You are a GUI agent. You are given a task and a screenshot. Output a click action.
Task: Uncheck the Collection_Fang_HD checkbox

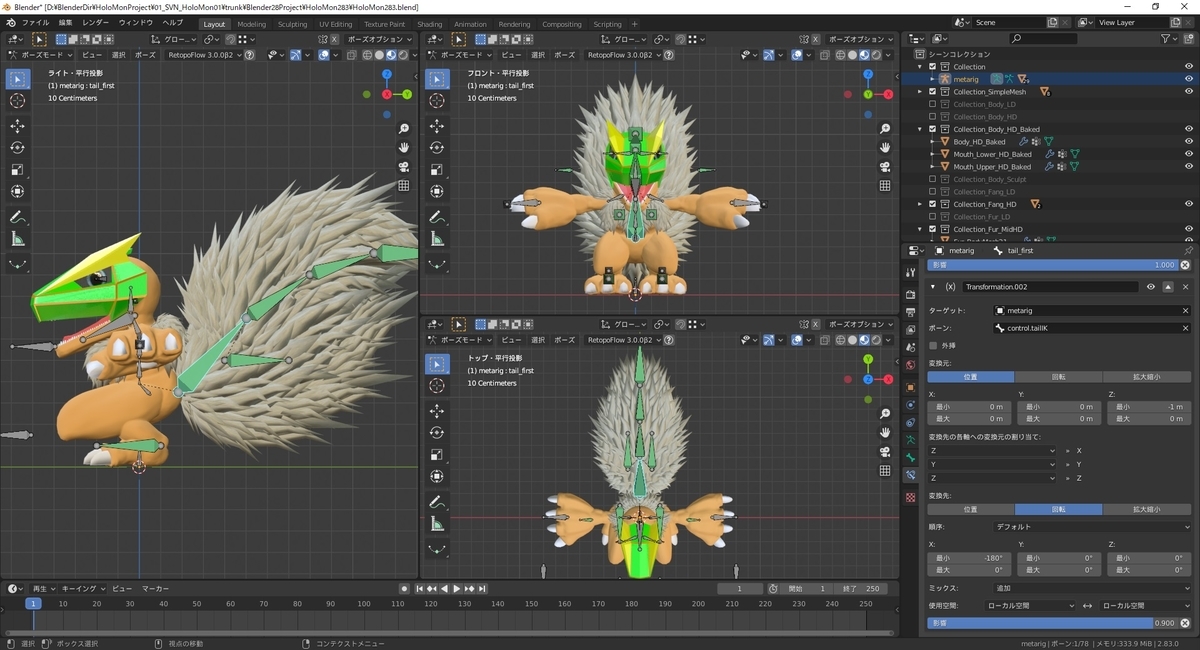[933, 204]
